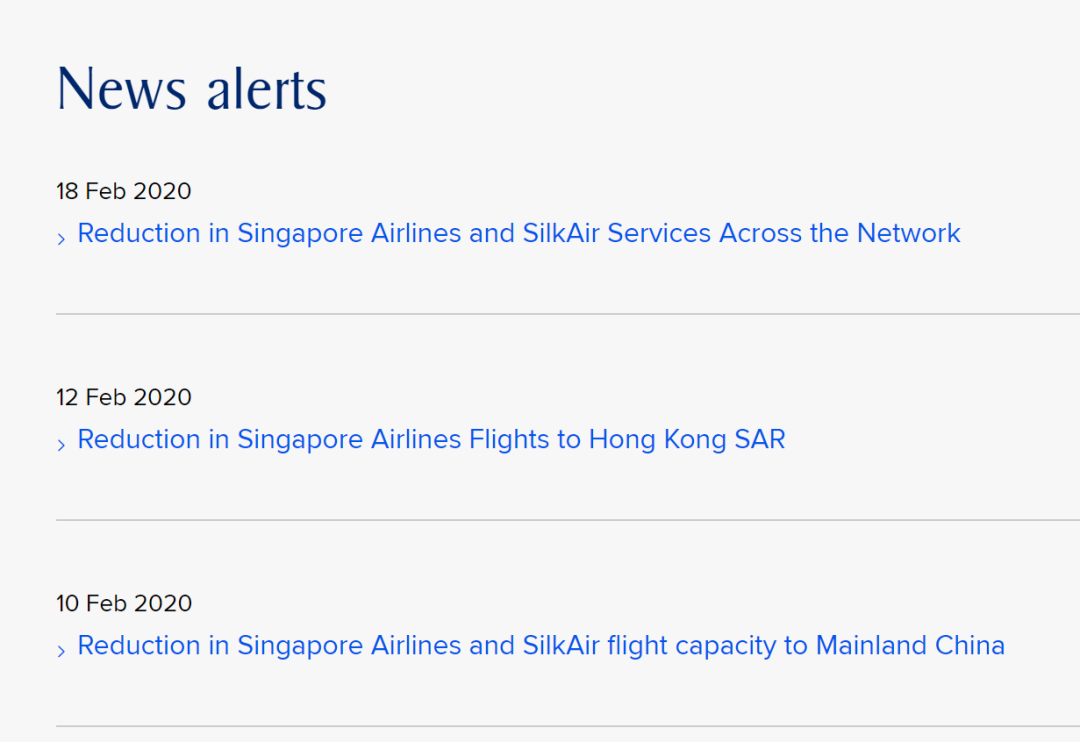This screenshot has width=1080, height=742.
Task: Click the word "Network" in the 18 Feb link
Action: [908, 233]
